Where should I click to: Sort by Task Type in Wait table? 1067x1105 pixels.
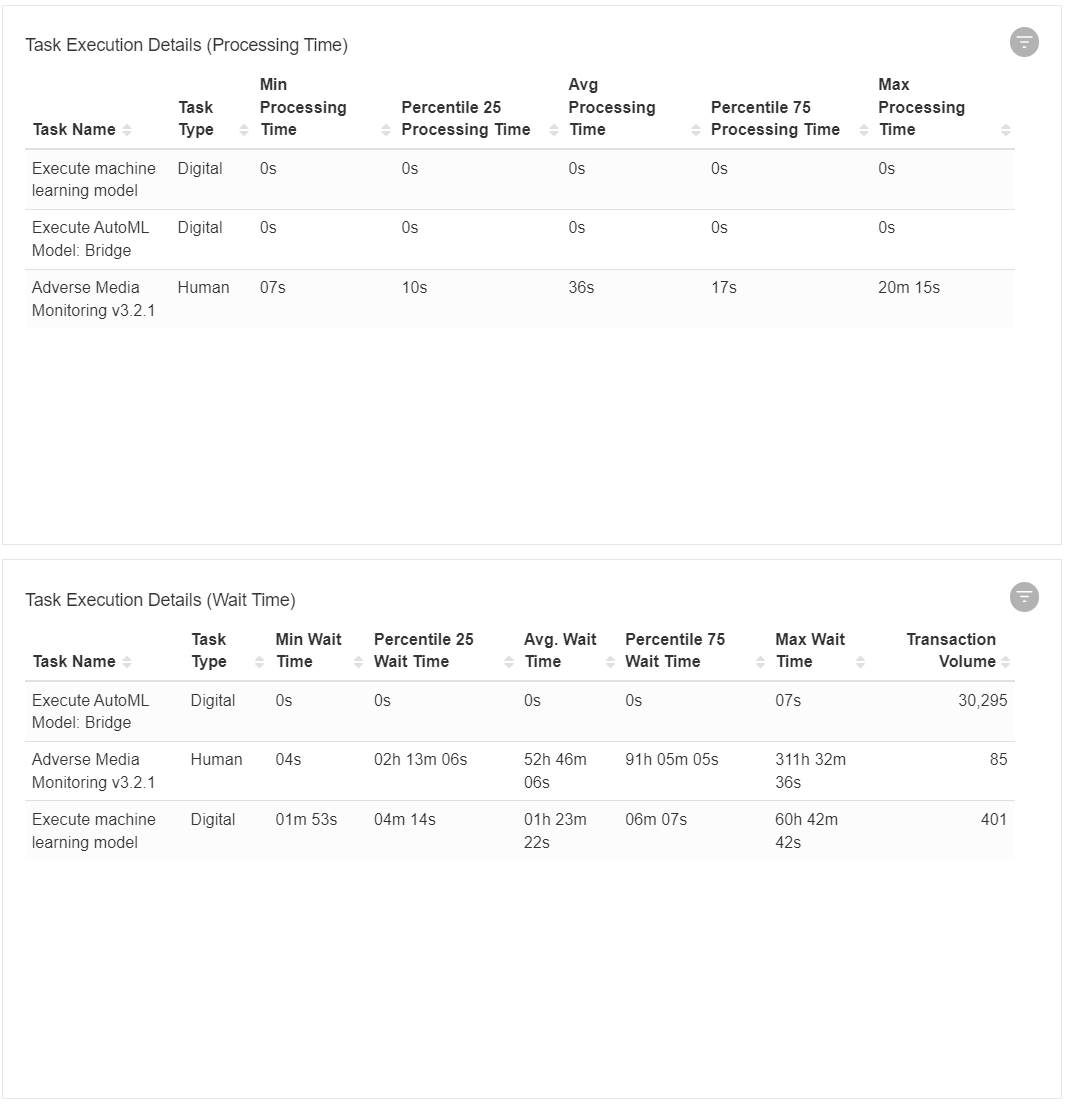click(x=259, y=662)
